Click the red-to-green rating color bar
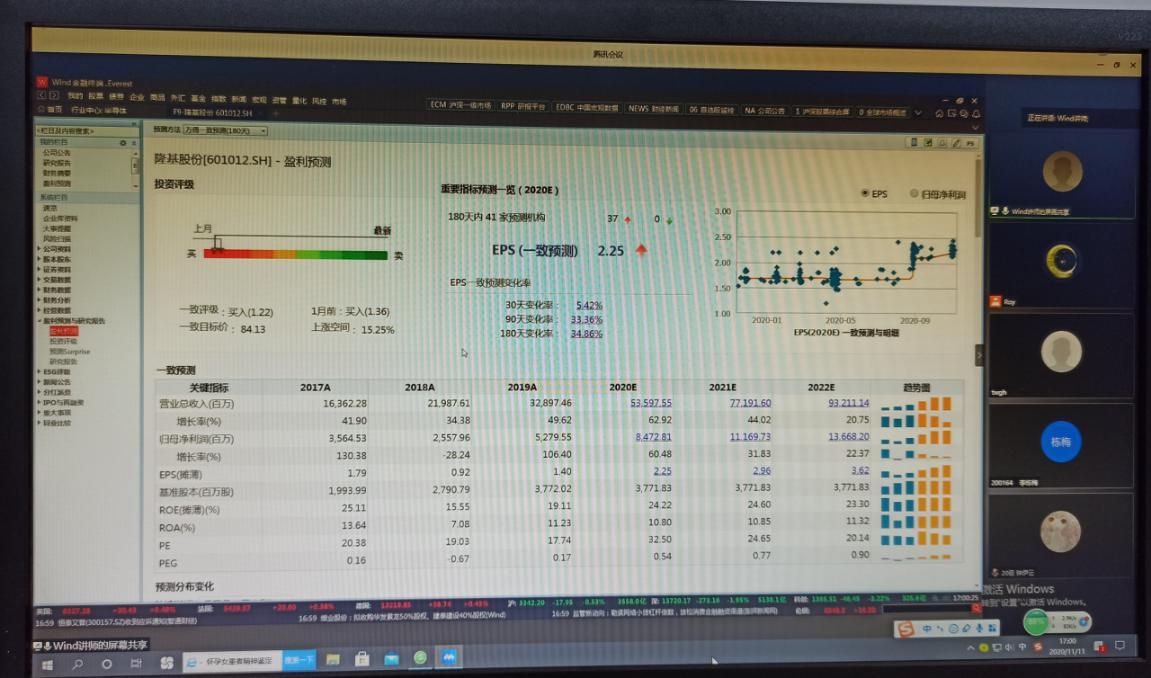This screenshot has height=678, width=1151. pyautogui.click(x=295, y=255)
